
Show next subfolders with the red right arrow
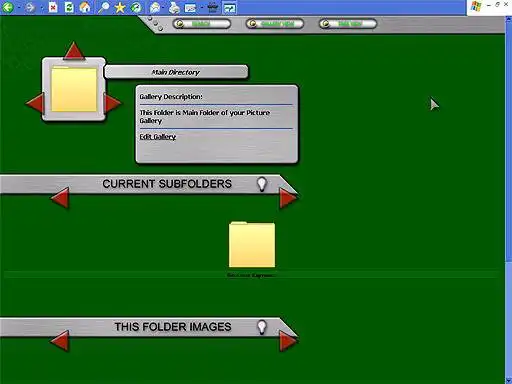(288, 198)
